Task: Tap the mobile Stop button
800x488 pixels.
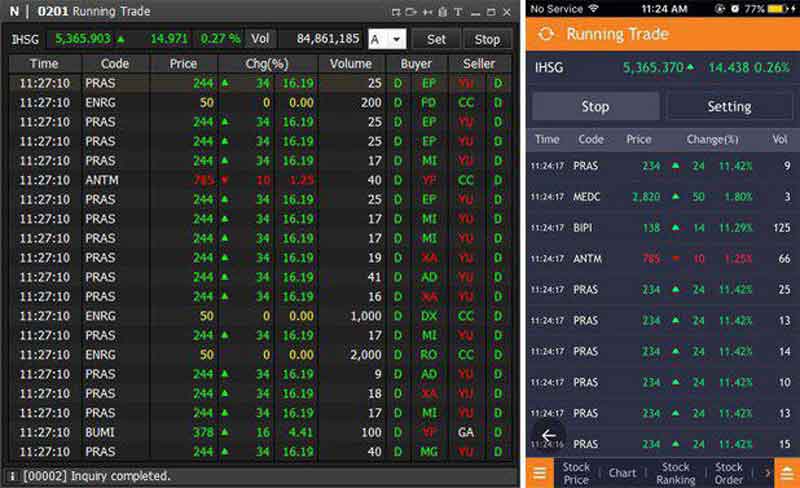Action: 595,106
